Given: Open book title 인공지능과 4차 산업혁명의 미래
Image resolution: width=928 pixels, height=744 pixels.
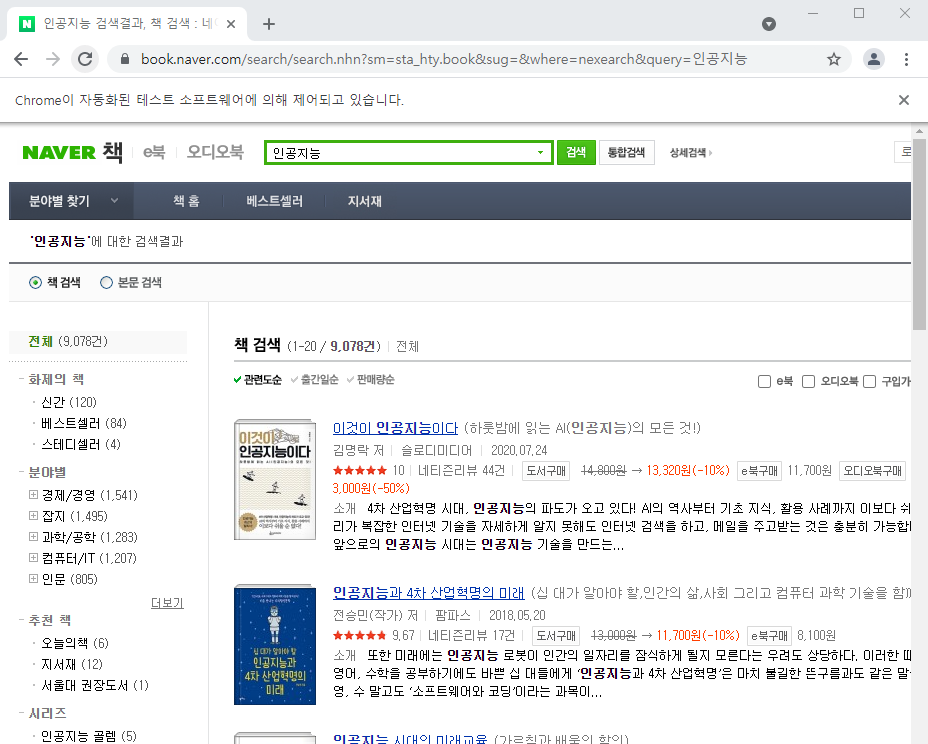Looking at the screenshot, I should click(428, 593).
